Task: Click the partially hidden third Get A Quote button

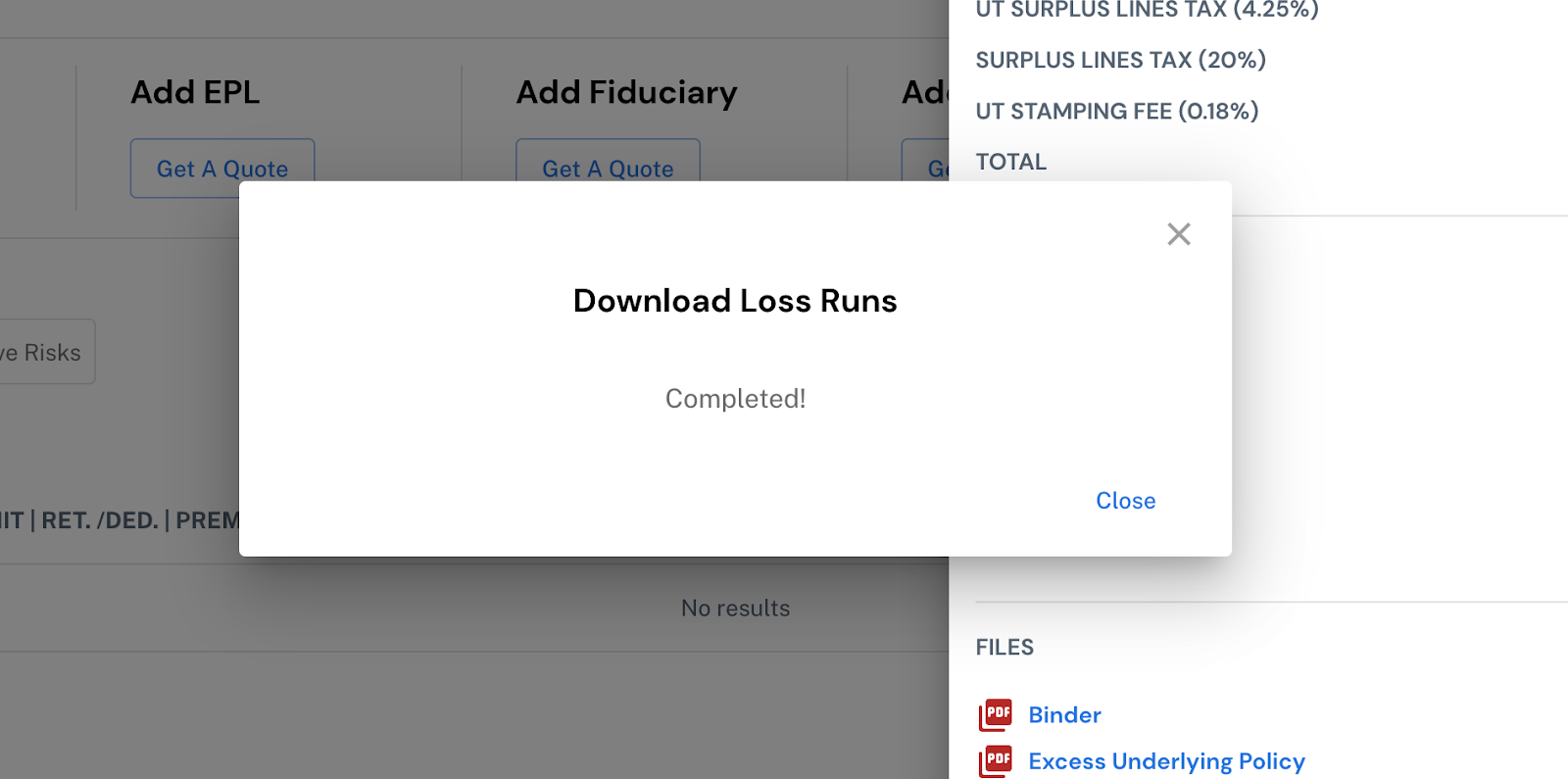Action: (925, 161)
